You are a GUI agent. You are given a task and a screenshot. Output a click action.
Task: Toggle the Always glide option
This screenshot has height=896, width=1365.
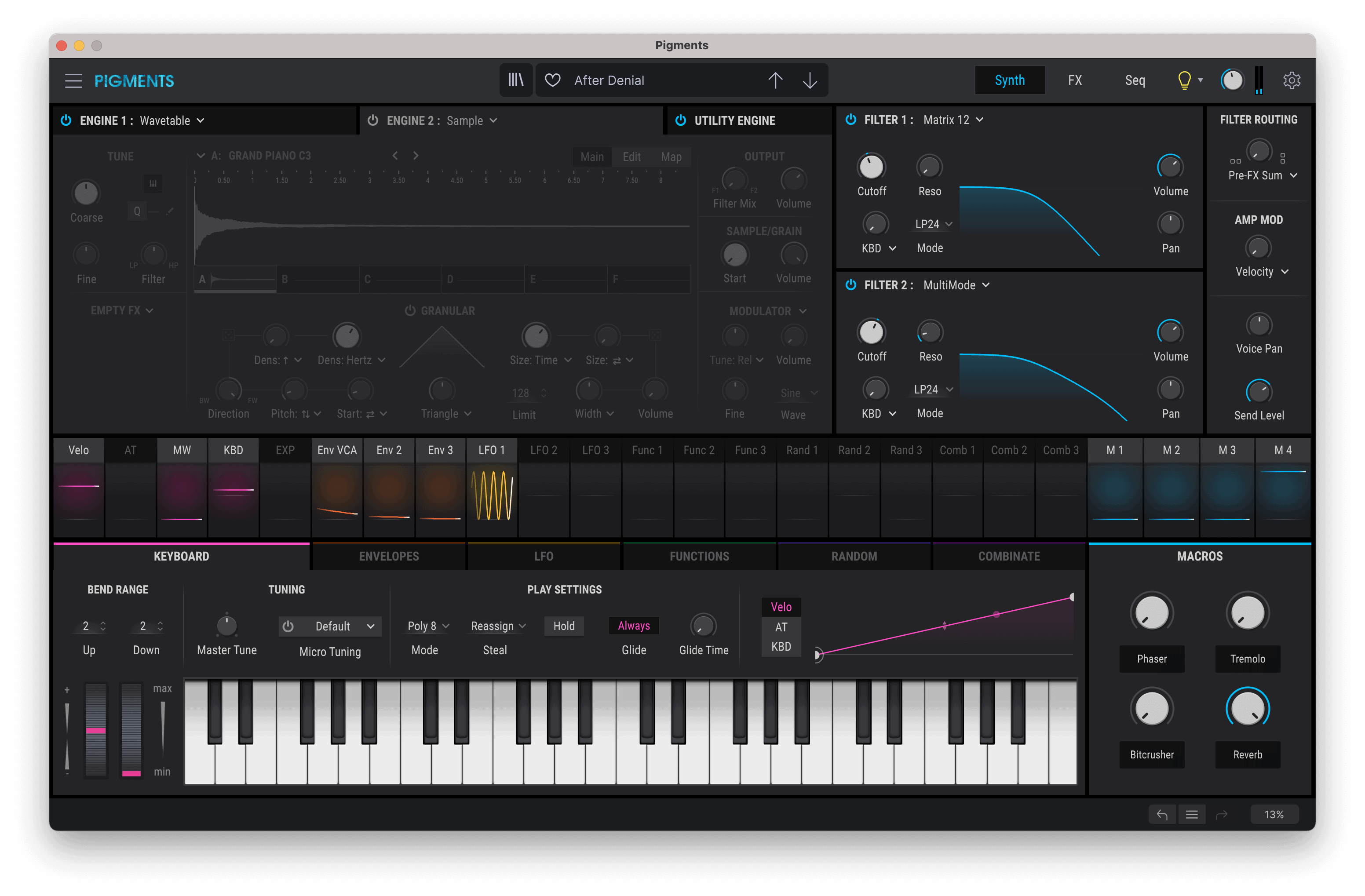click(x=634, y=626)
